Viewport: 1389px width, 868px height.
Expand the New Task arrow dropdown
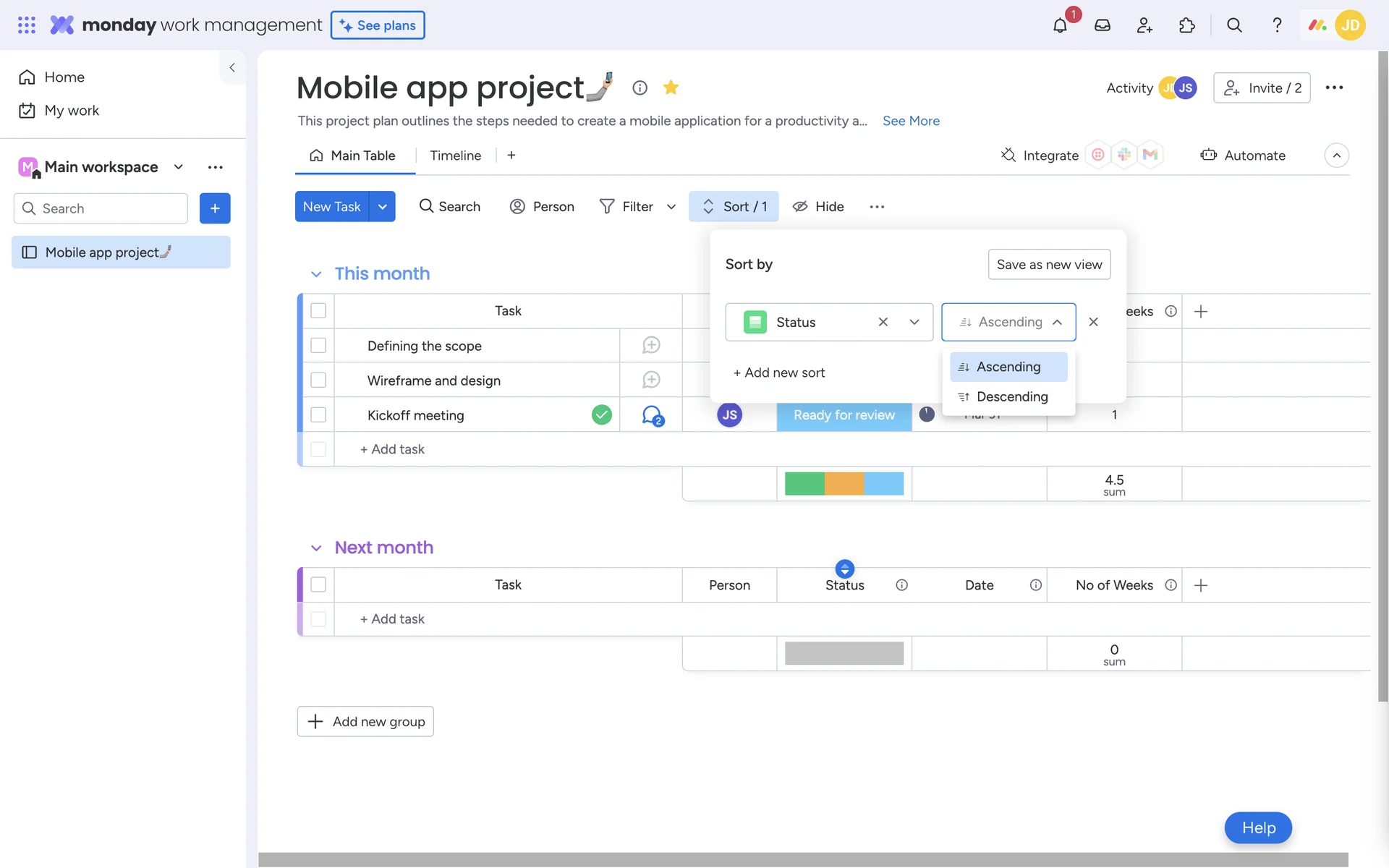point(382,207)
